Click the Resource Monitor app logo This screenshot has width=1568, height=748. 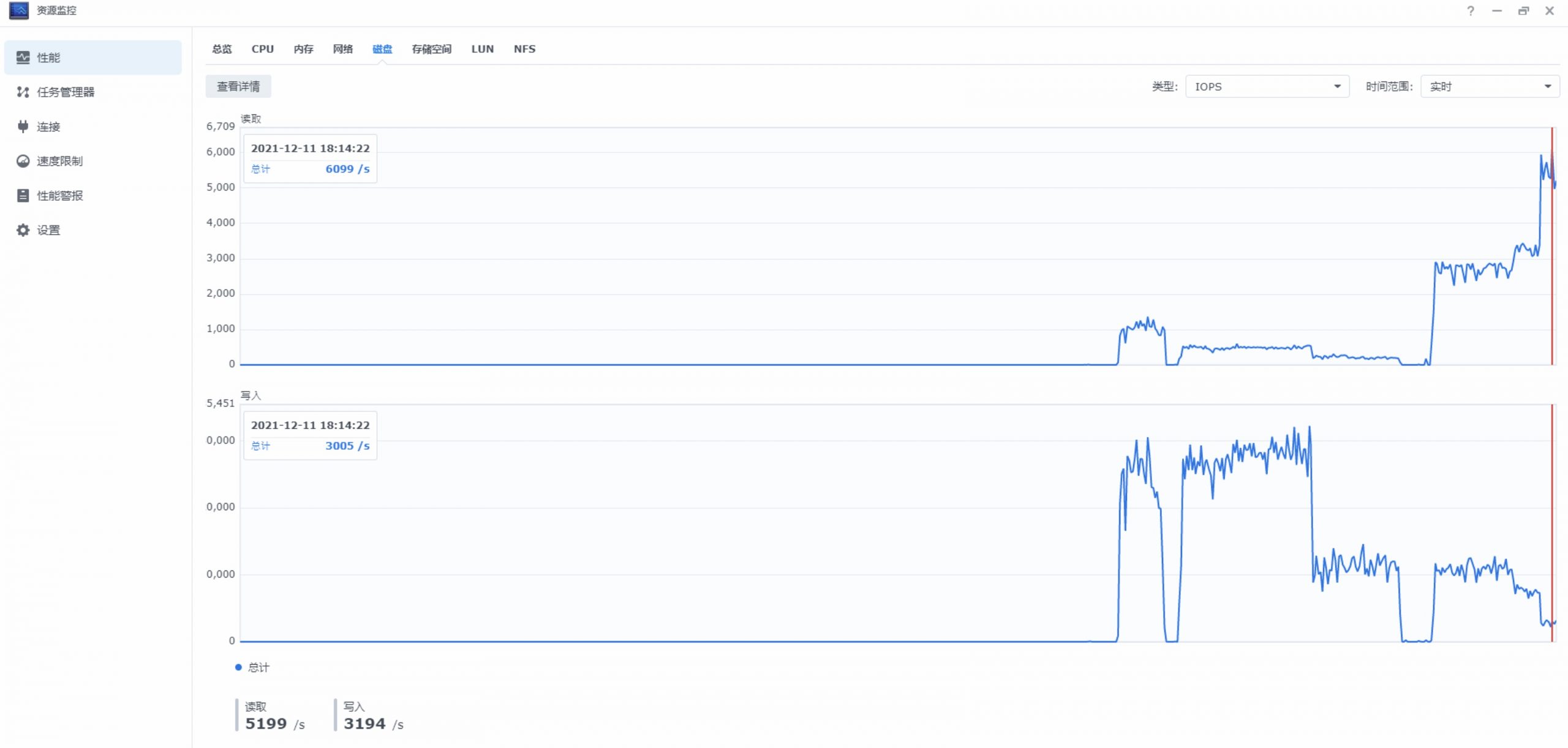pos(19,10)
